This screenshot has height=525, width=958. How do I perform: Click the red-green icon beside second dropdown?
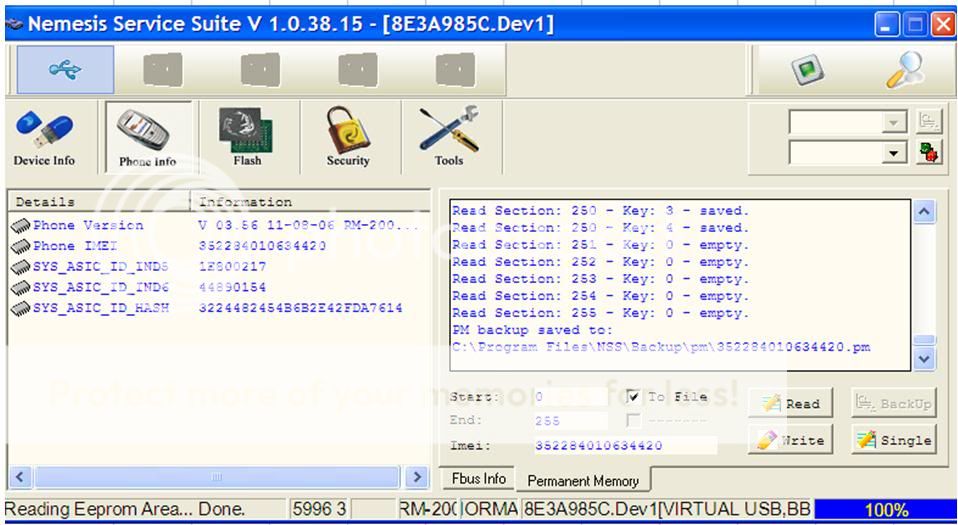tap(929, 152)
